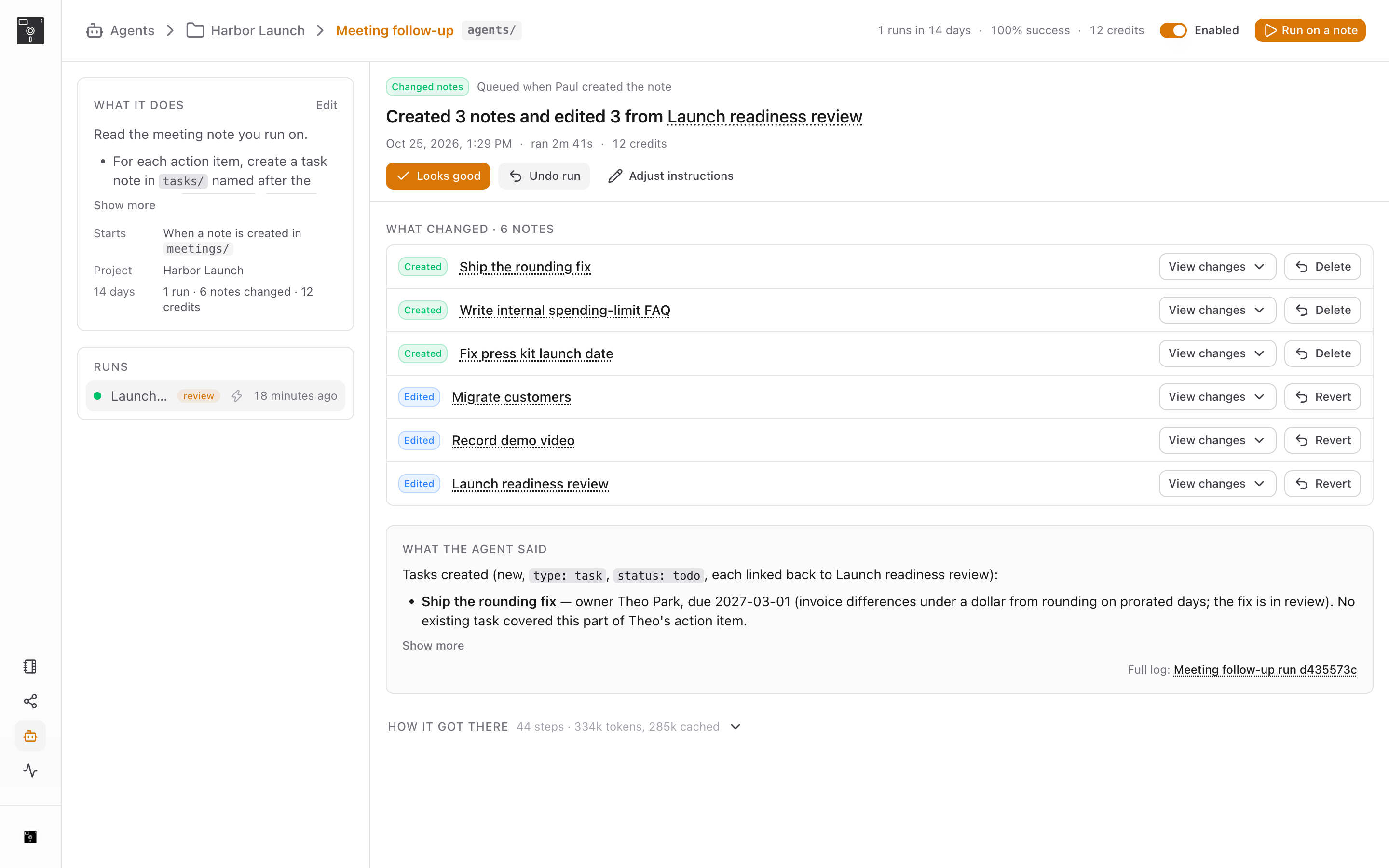Expand View changes for Launch readiness review row
The width and height of the screenshot is (1389, 868).
[x=1217, y=484]
